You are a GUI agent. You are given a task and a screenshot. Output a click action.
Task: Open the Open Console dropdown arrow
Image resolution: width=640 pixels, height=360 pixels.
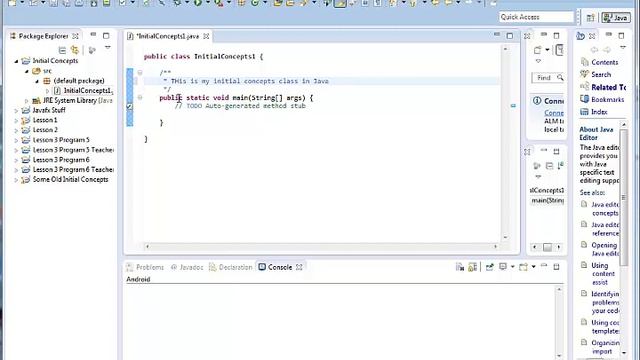[533, 267]
